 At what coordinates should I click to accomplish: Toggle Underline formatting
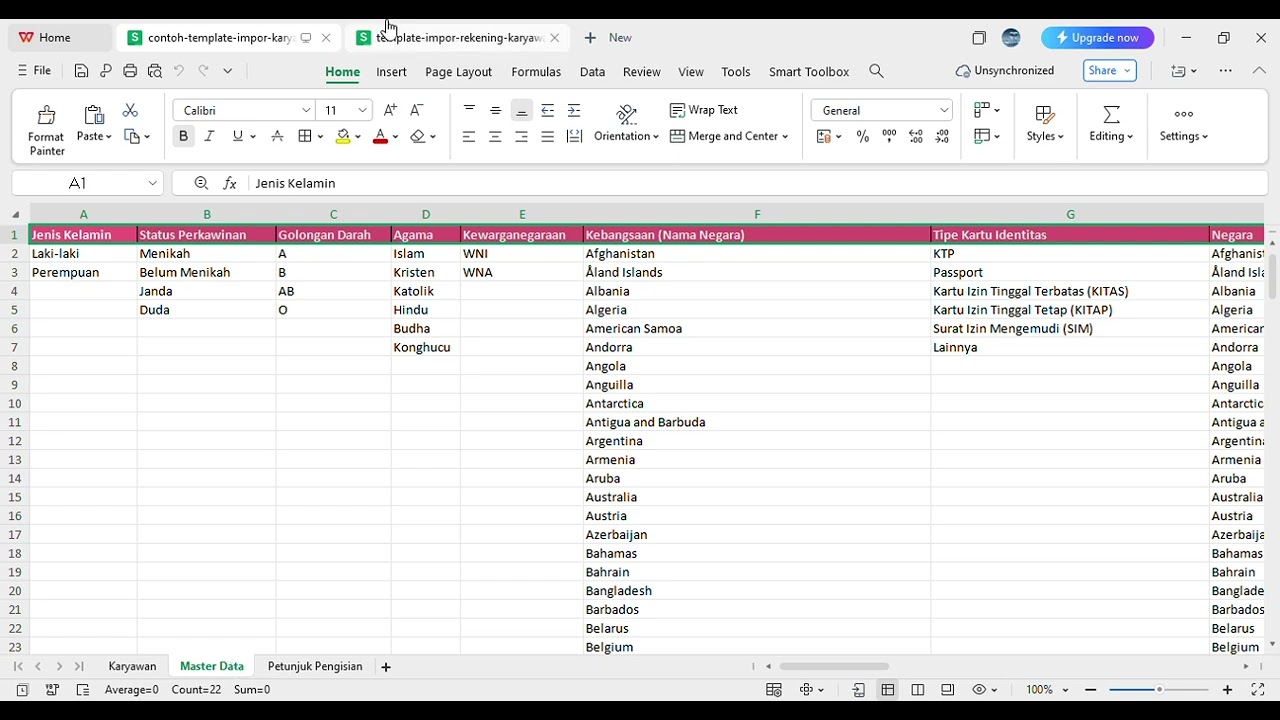237,136
